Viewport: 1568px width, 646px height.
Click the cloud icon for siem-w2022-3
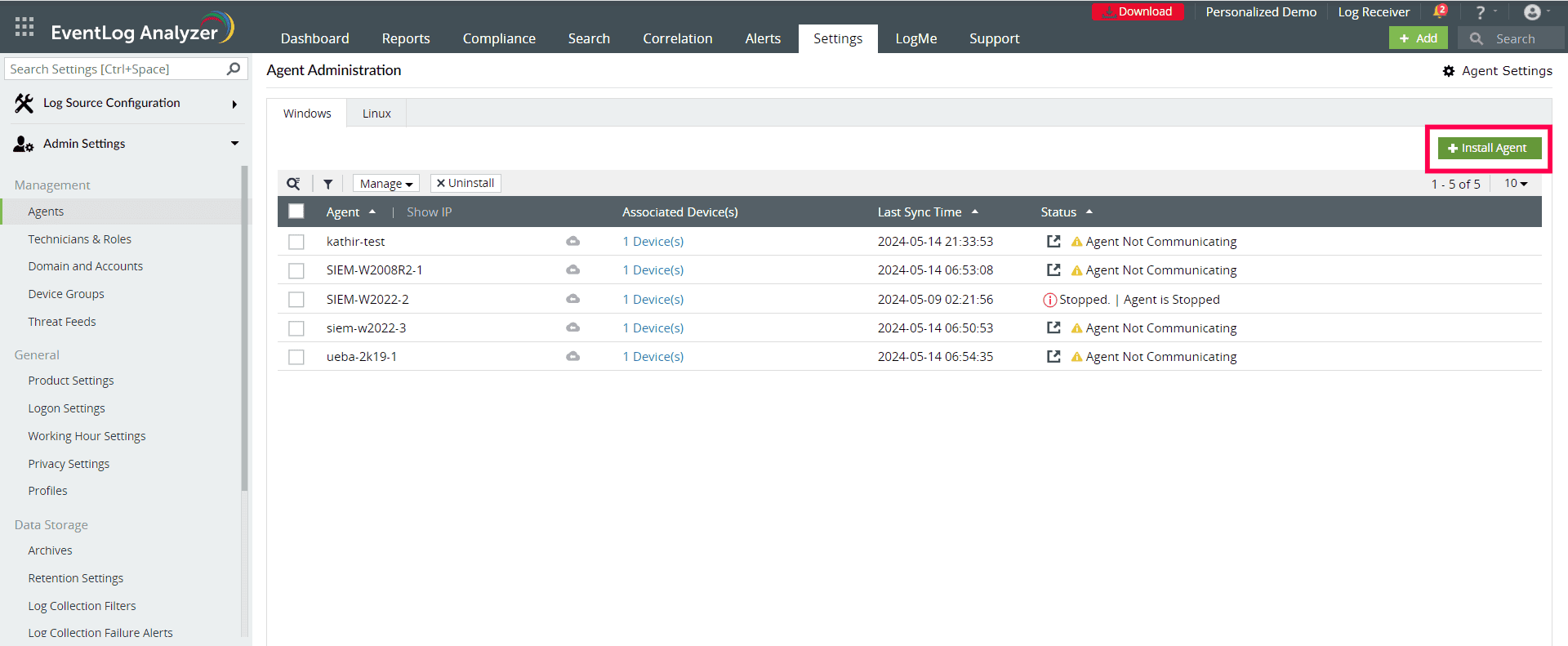pos(573,327)
